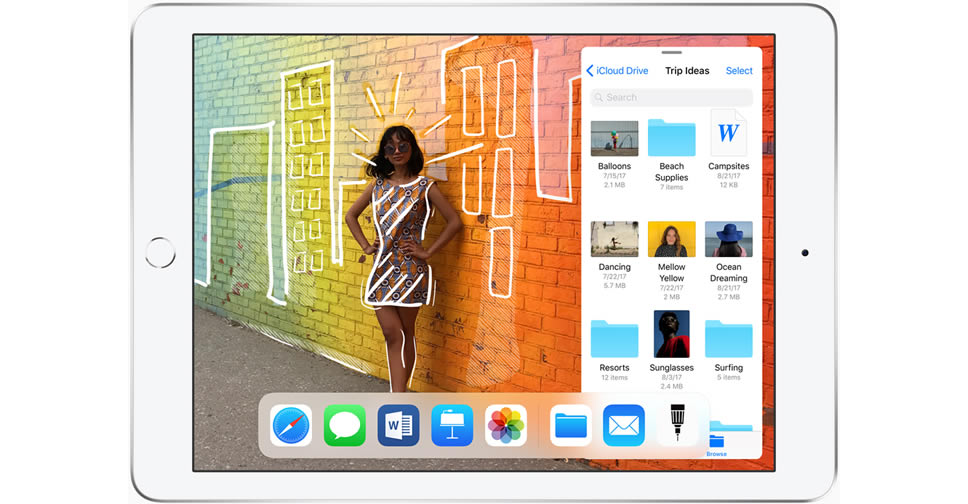Launch the Mail app from dock
Image resolution: width=968 pixels, height=504 pixels.
(x=624, y=426)
